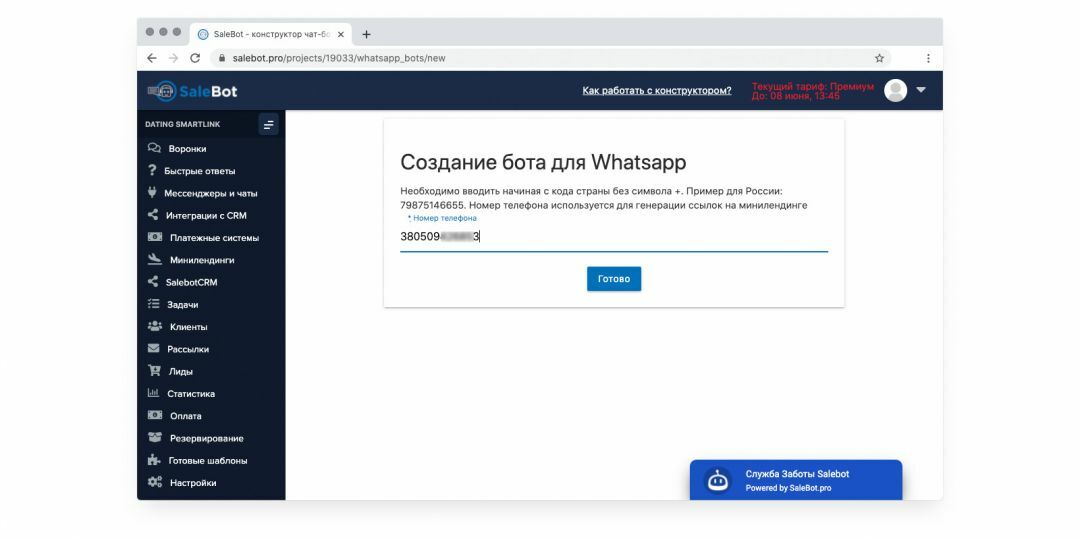Select the Рассылки menu item
This screenshot has width=1080, height=540.
coord(187,349)
